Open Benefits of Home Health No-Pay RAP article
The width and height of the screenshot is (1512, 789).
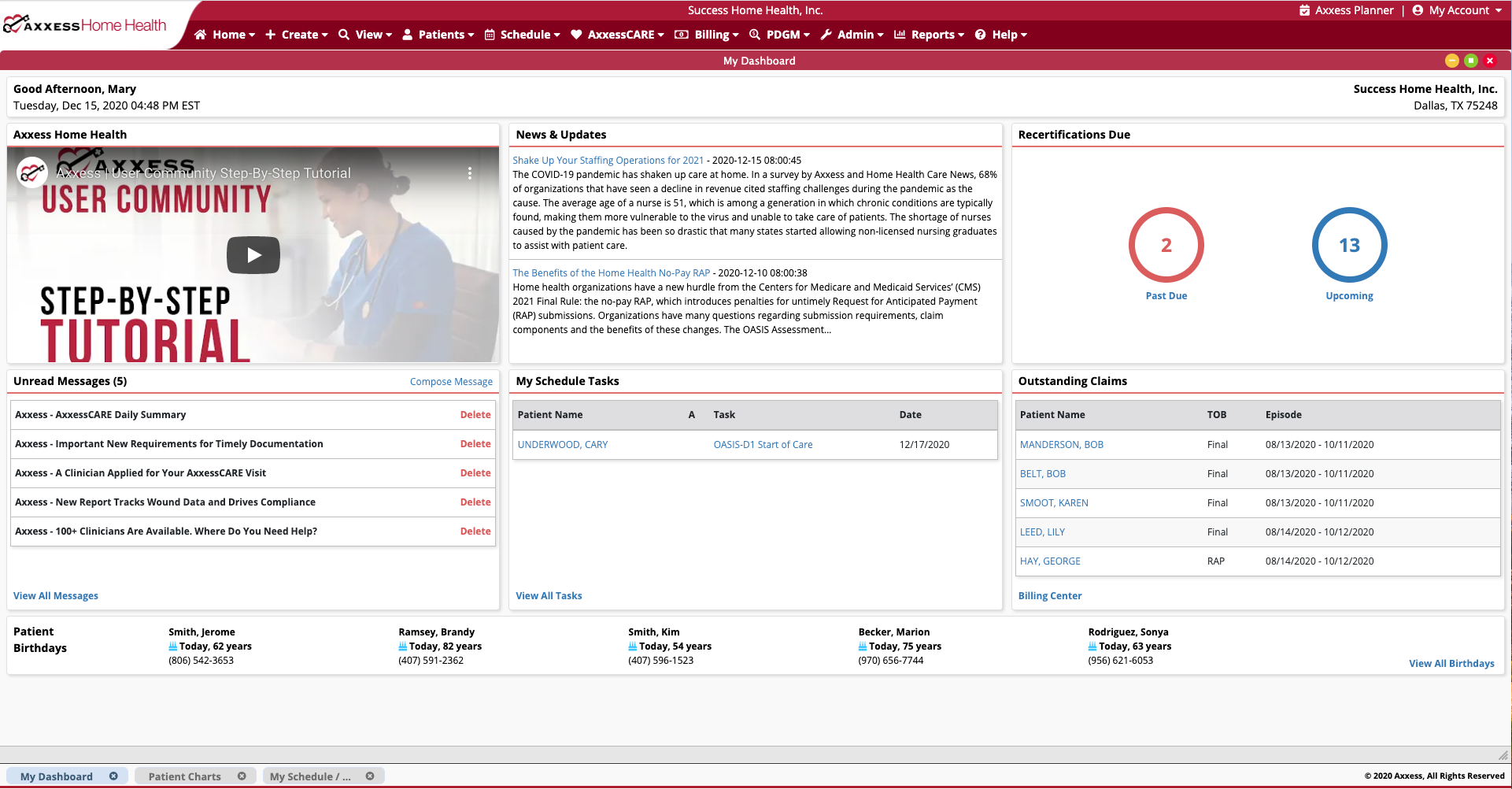point(612,273)
